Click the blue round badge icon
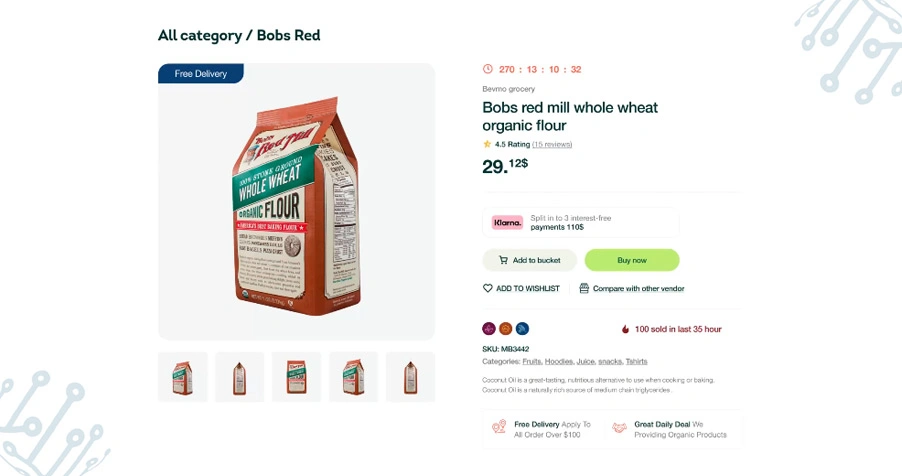 [x=522, y=328]
